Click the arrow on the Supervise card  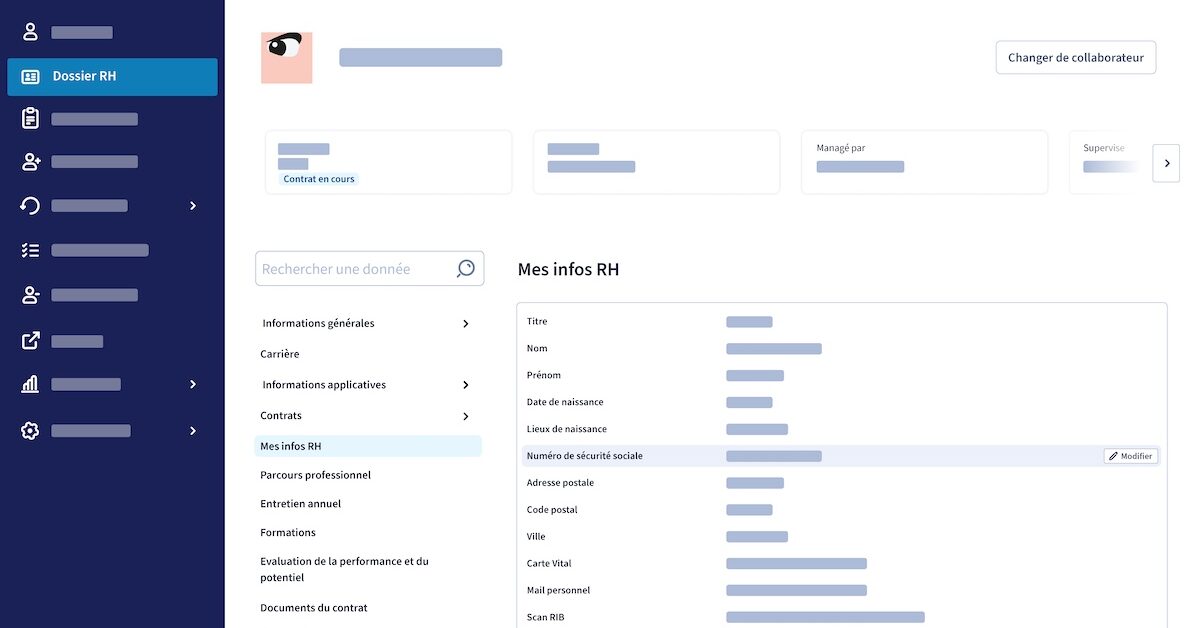click(1165, 162)
